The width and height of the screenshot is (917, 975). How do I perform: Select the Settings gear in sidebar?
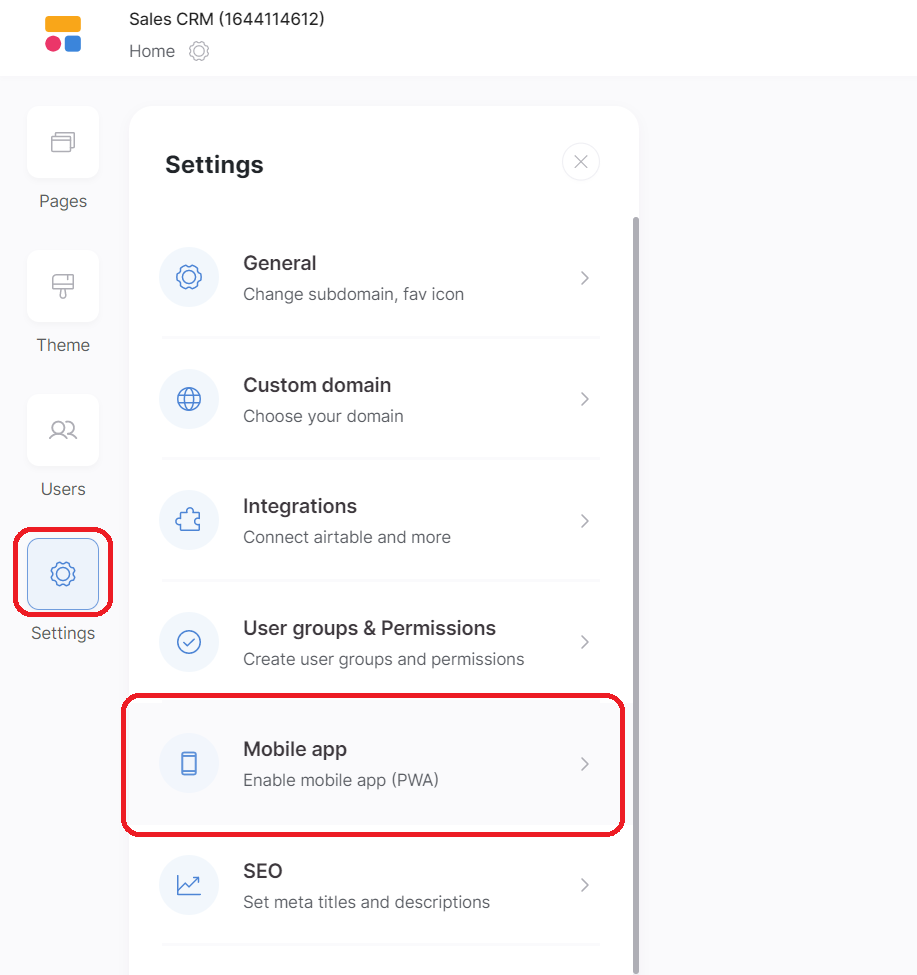pos(63,574)
